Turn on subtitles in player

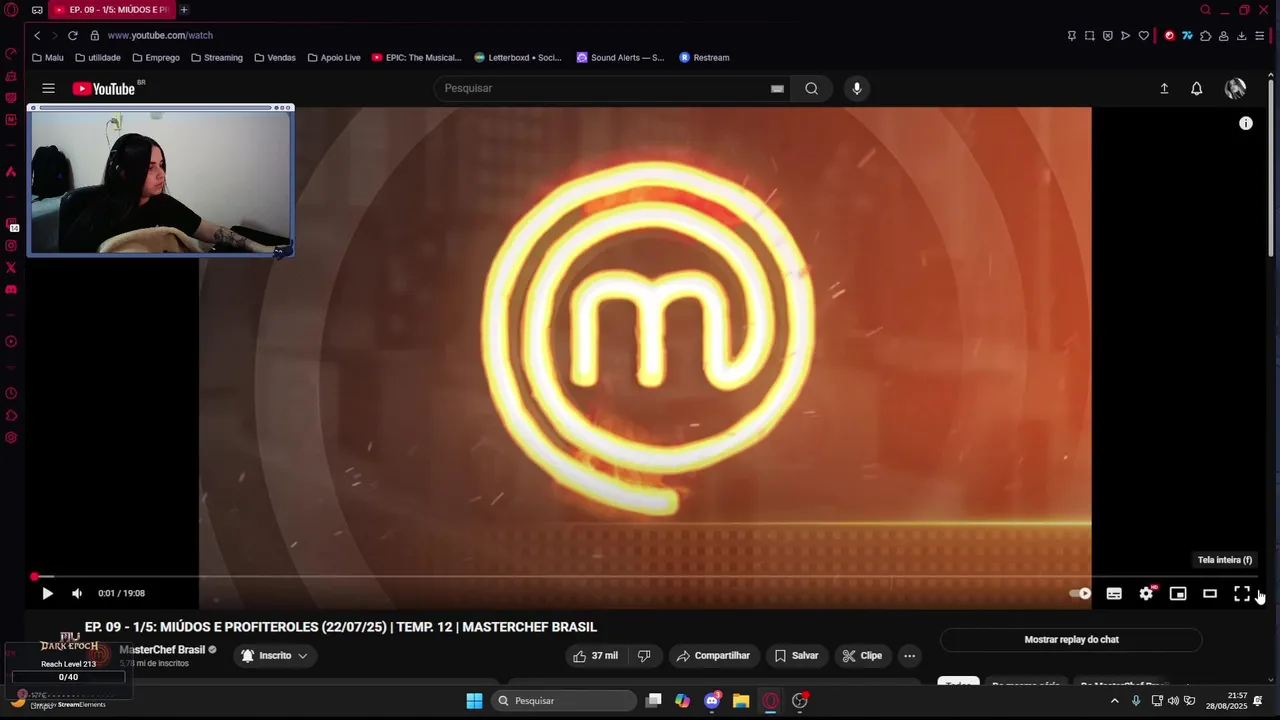click(x=1114, y=593)
